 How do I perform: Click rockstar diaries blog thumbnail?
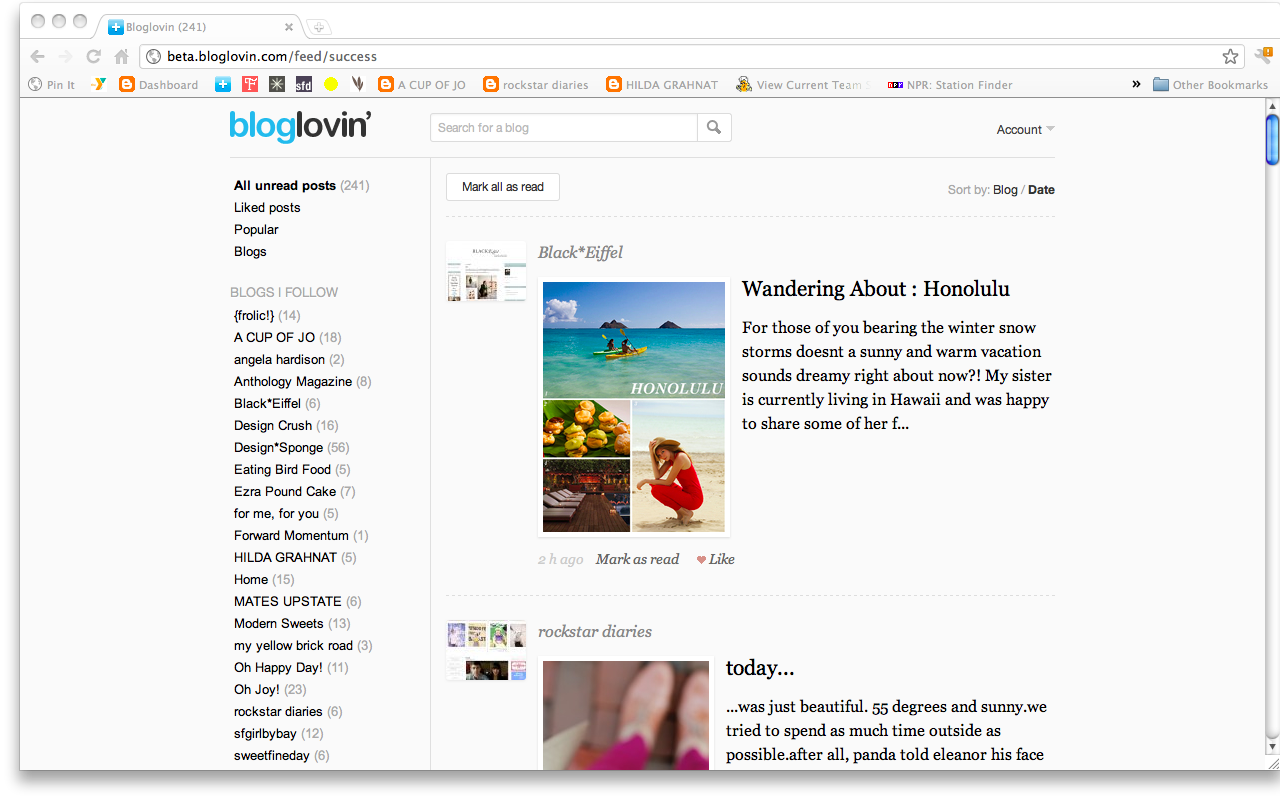[x=486, y=651]
